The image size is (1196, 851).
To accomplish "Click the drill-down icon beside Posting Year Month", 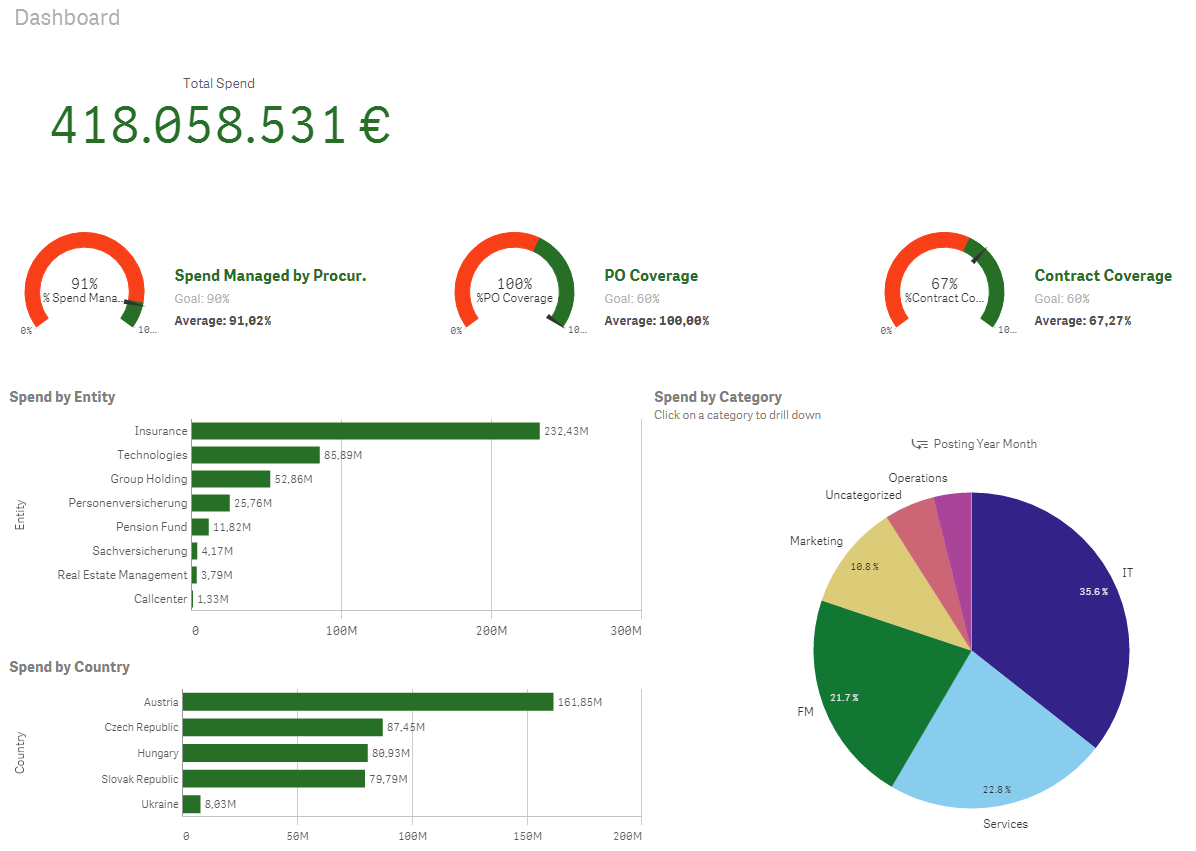I will [x=919, y=444].
